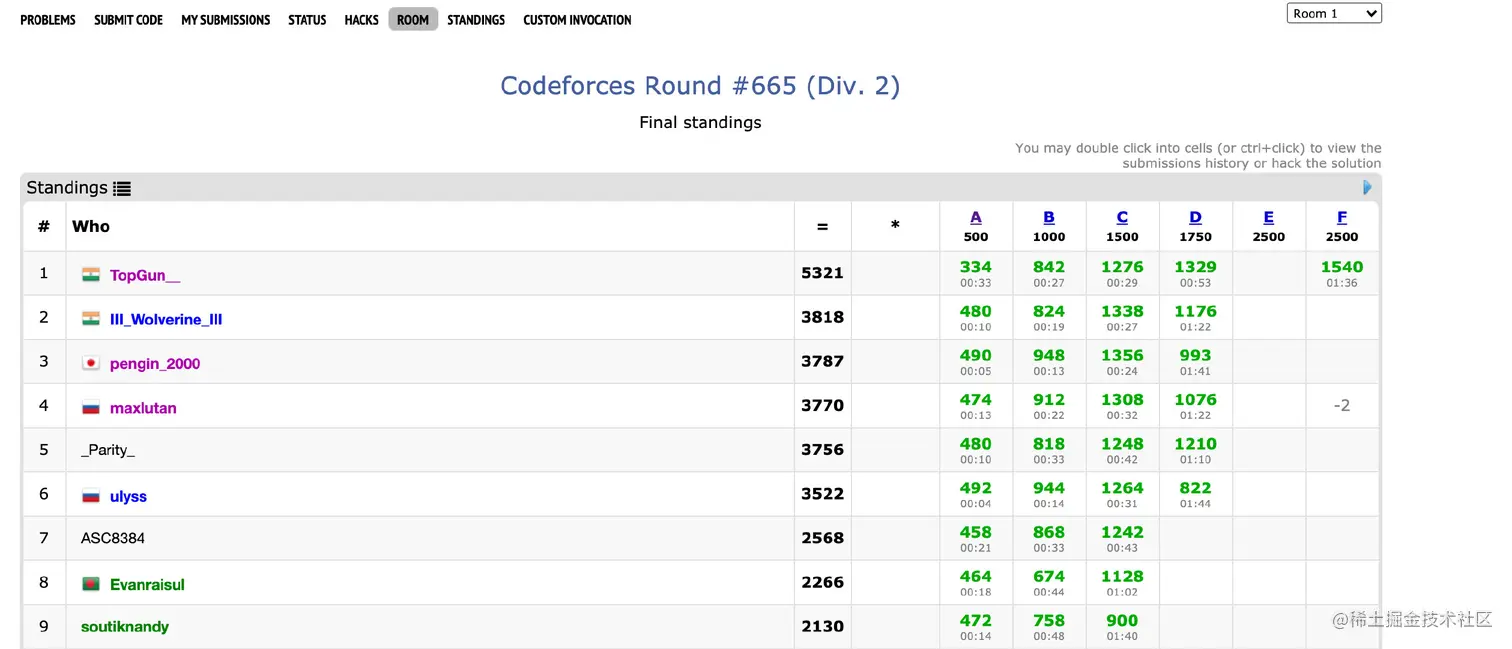The image size is (1512, 649).
Task: Open maxlutan profile link
Action: [143, 408]
